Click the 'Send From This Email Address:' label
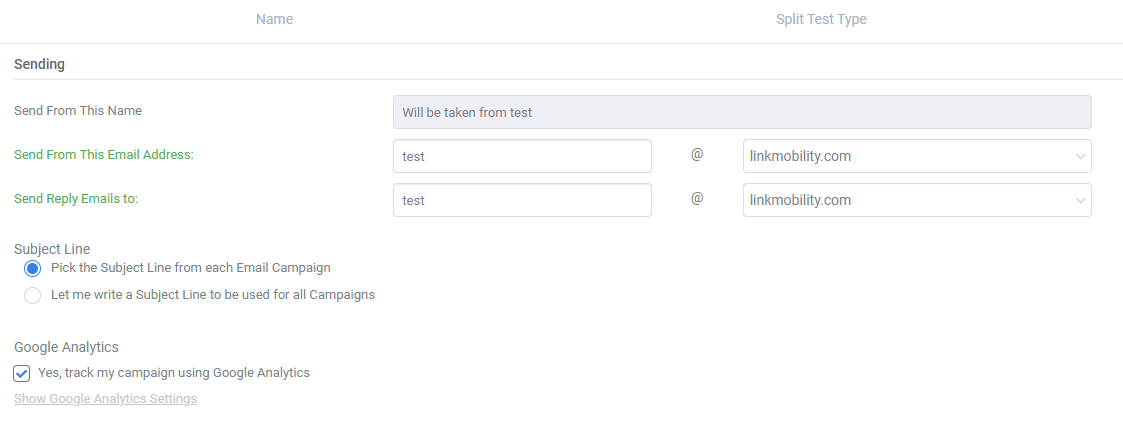Viewport: 1123px width, 425px height. click(104, 155)
